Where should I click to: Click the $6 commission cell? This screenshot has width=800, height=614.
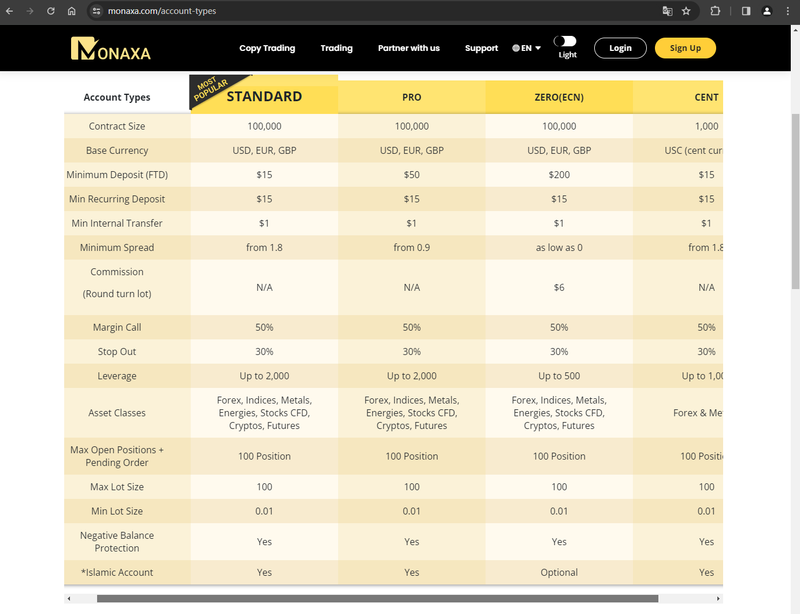(559, 287)
